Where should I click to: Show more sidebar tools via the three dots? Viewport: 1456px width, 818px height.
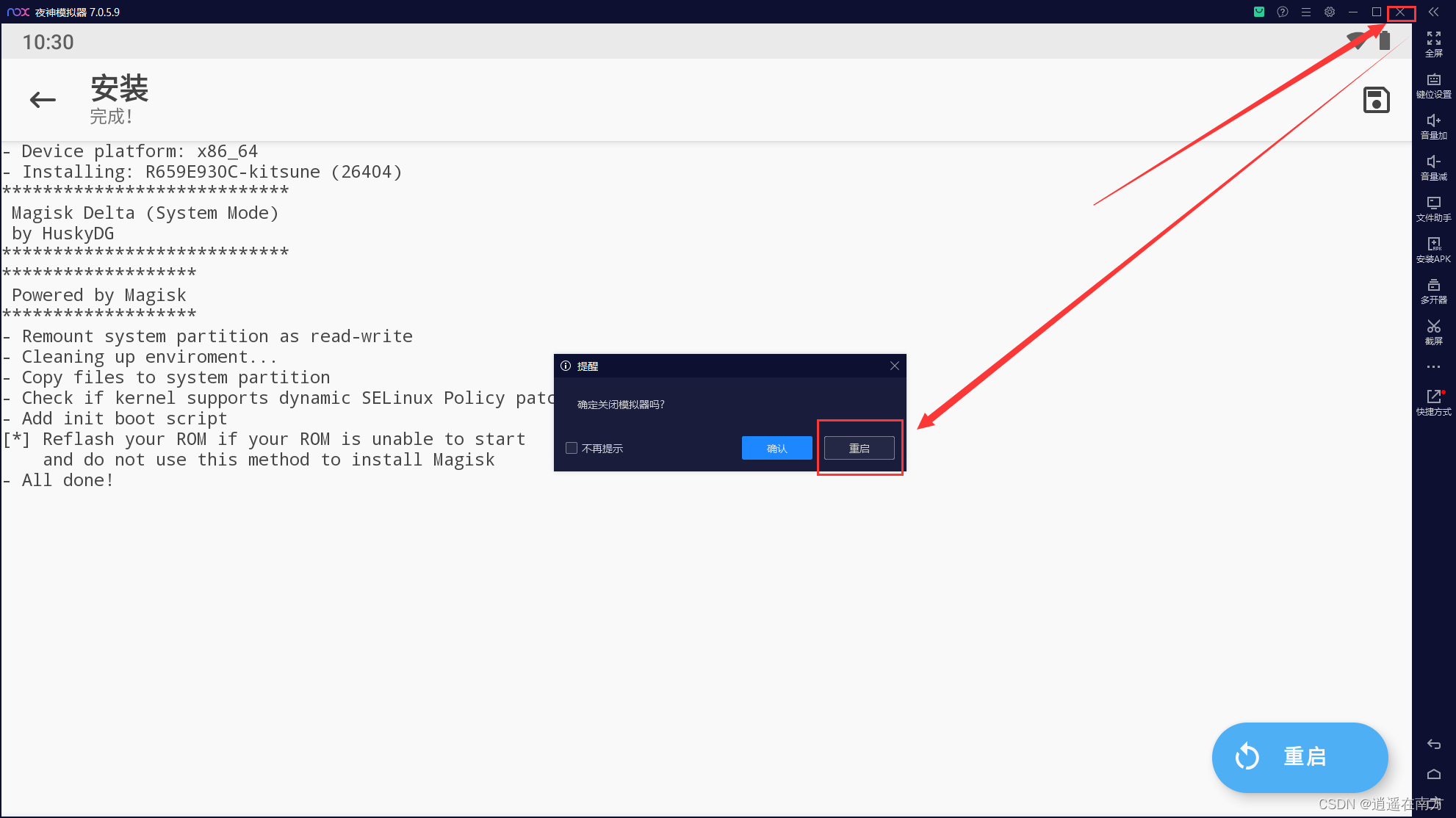[1433, 366]
